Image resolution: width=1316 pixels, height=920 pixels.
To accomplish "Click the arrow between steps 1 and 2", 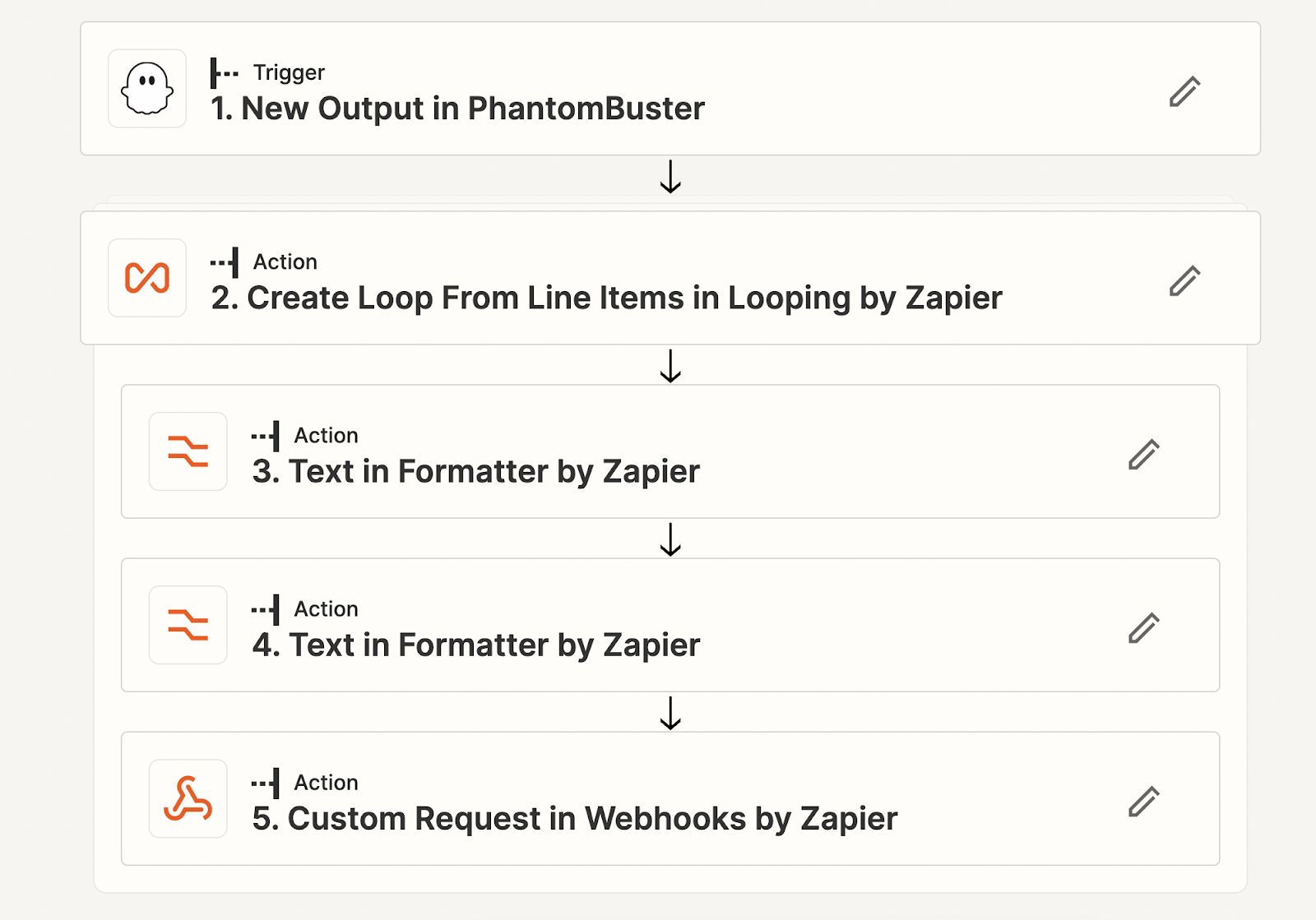I will tap(670, 177).
